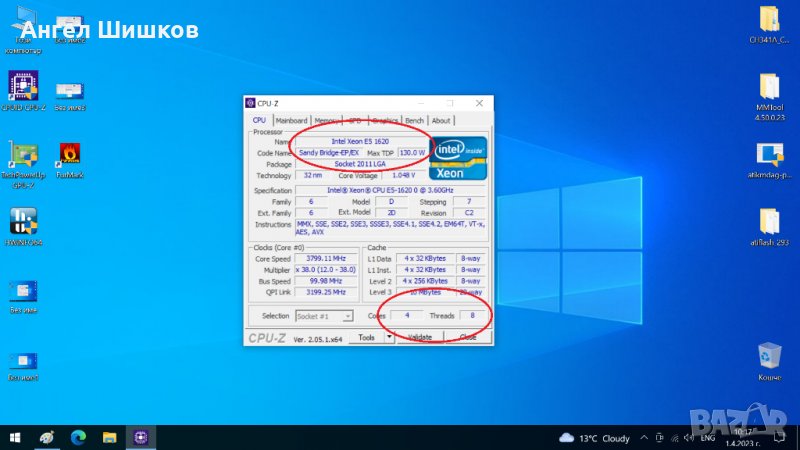Image resolution: width=800 pixels, height=450 pixels.
Task: Click the Microsoft Edge taskbar icon
Action: 78,437
